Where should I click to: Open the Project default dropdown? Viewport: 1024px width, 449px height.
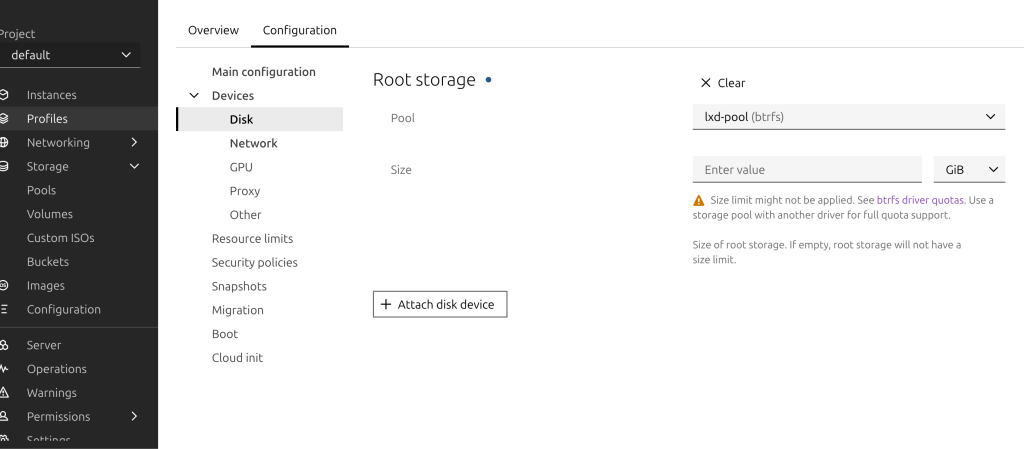point(70,55)
